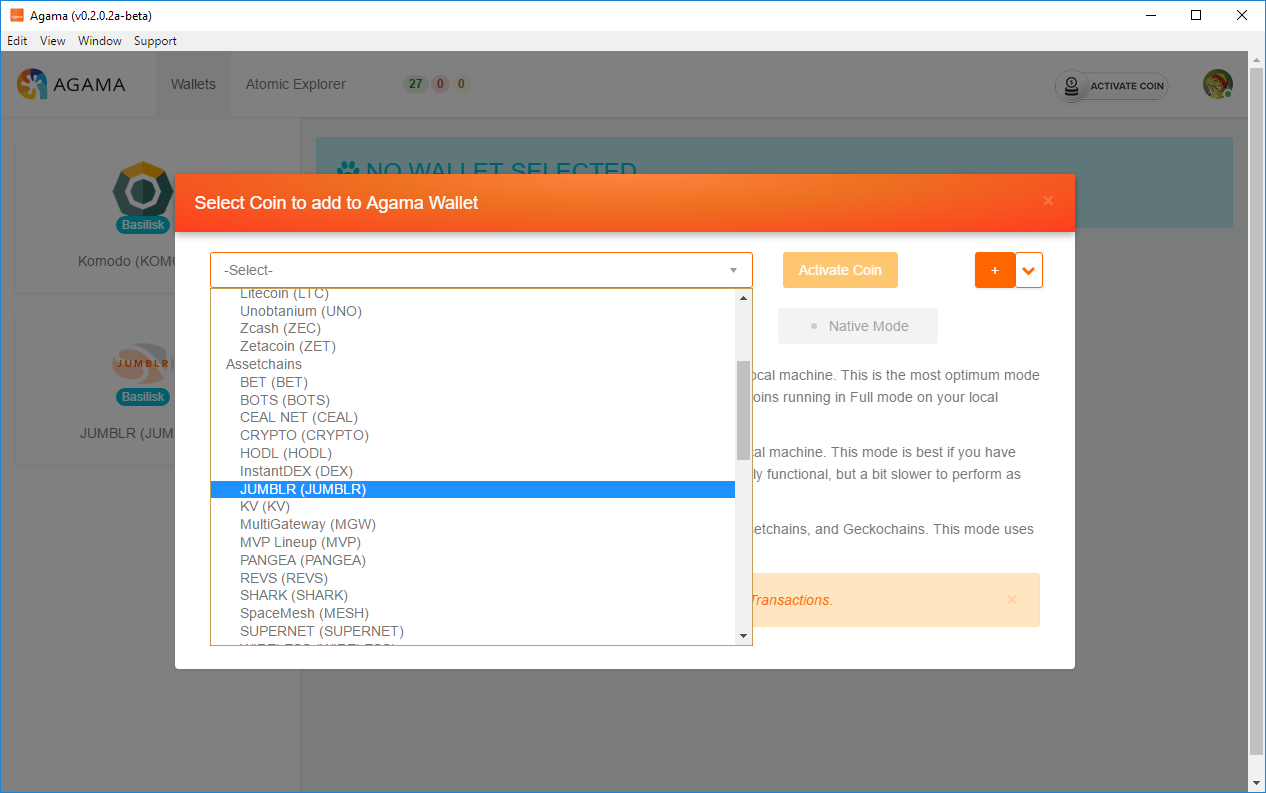Select the Native Mode option

coord(858,326)
